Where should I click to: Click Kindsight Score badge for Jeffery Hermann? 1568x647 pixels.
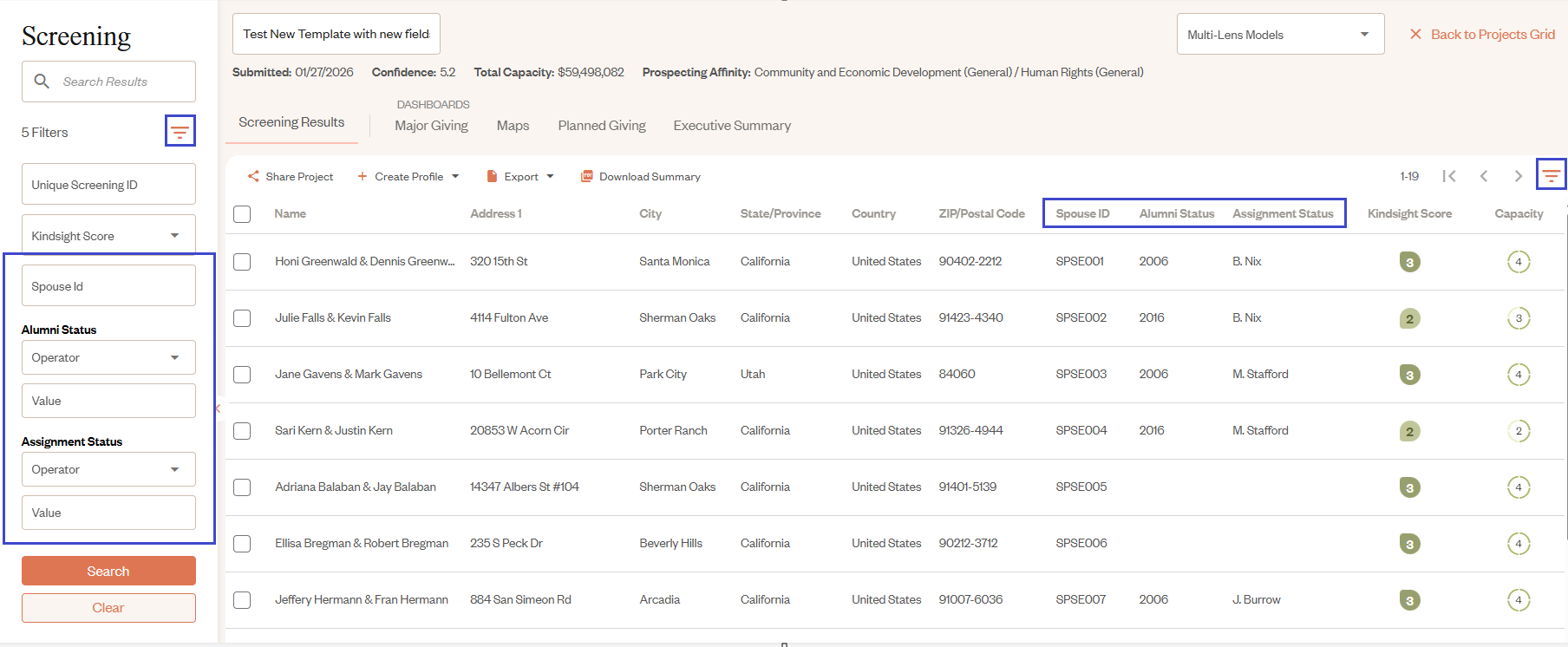pos(1410,600)
